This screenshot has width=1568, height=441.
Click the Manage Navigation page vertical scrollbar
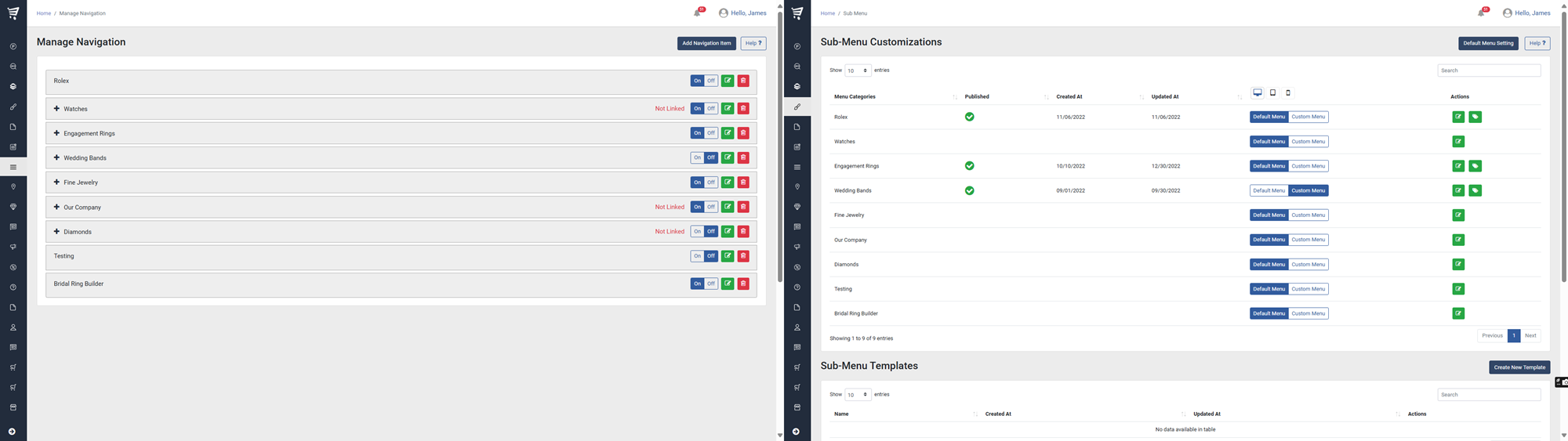[779, 141]
